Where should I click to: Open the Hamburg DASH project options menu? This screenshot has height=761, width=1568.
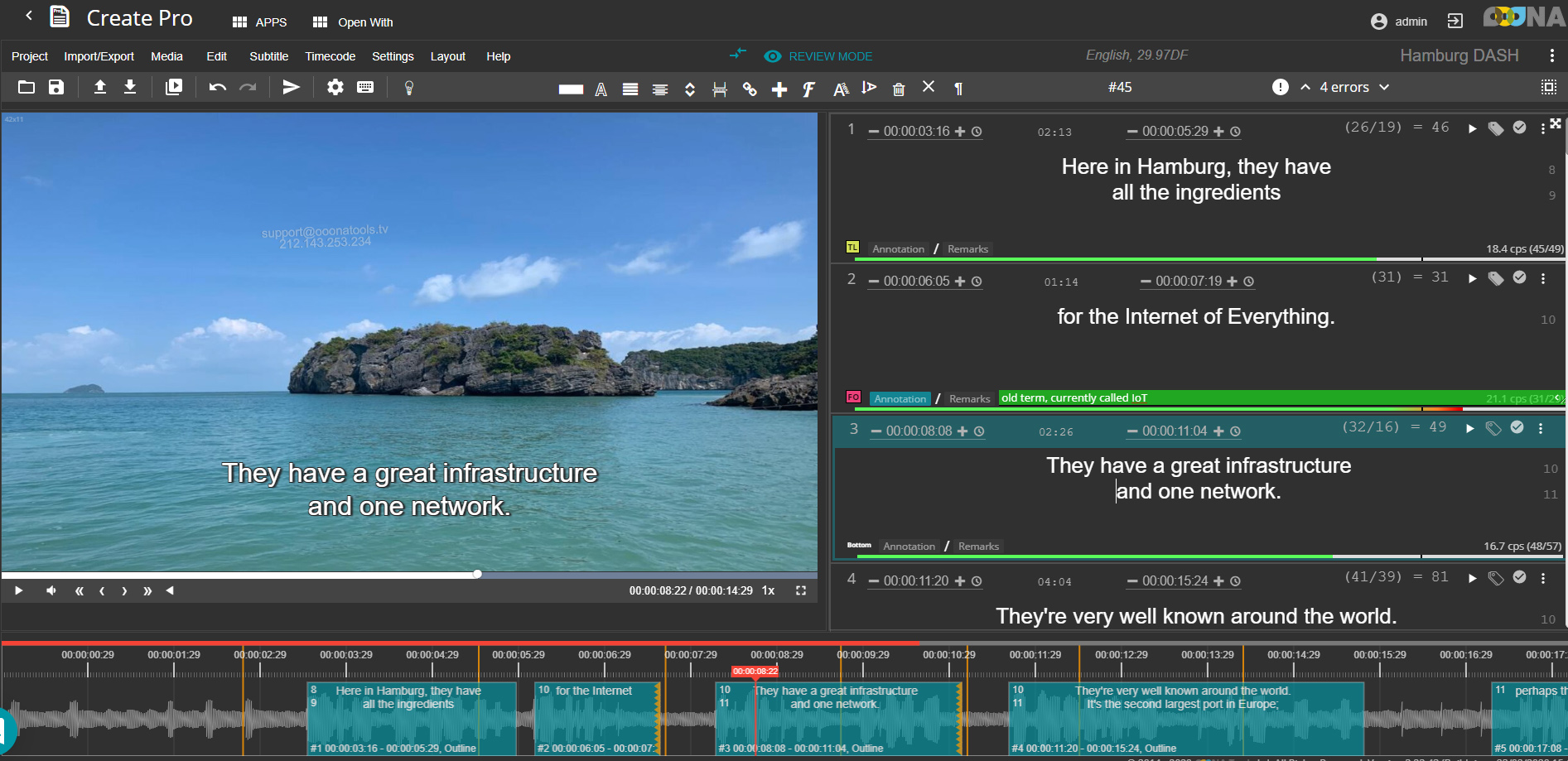pyautogui.click(x=1551, y=55)
